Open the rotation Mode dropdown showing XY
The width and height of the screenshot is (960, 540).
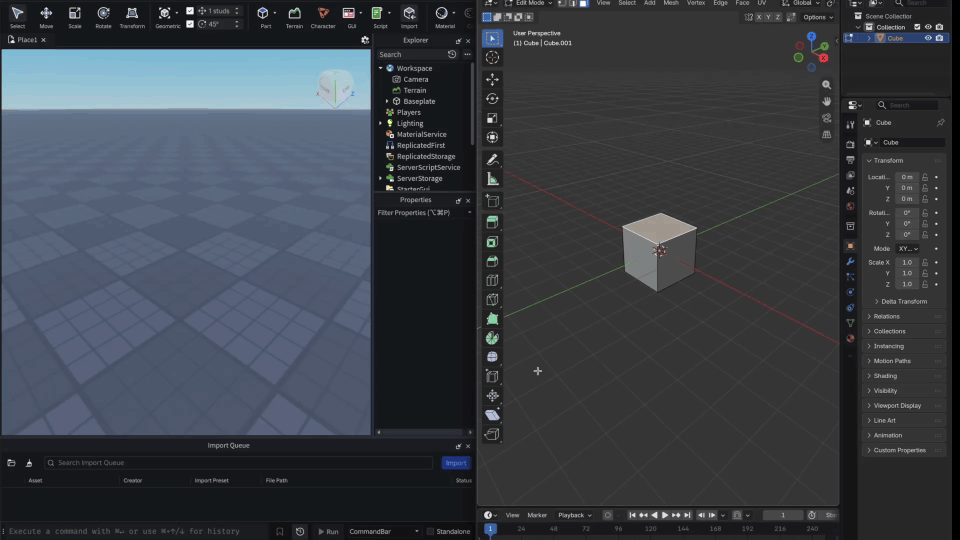click(x=908, y=249)
